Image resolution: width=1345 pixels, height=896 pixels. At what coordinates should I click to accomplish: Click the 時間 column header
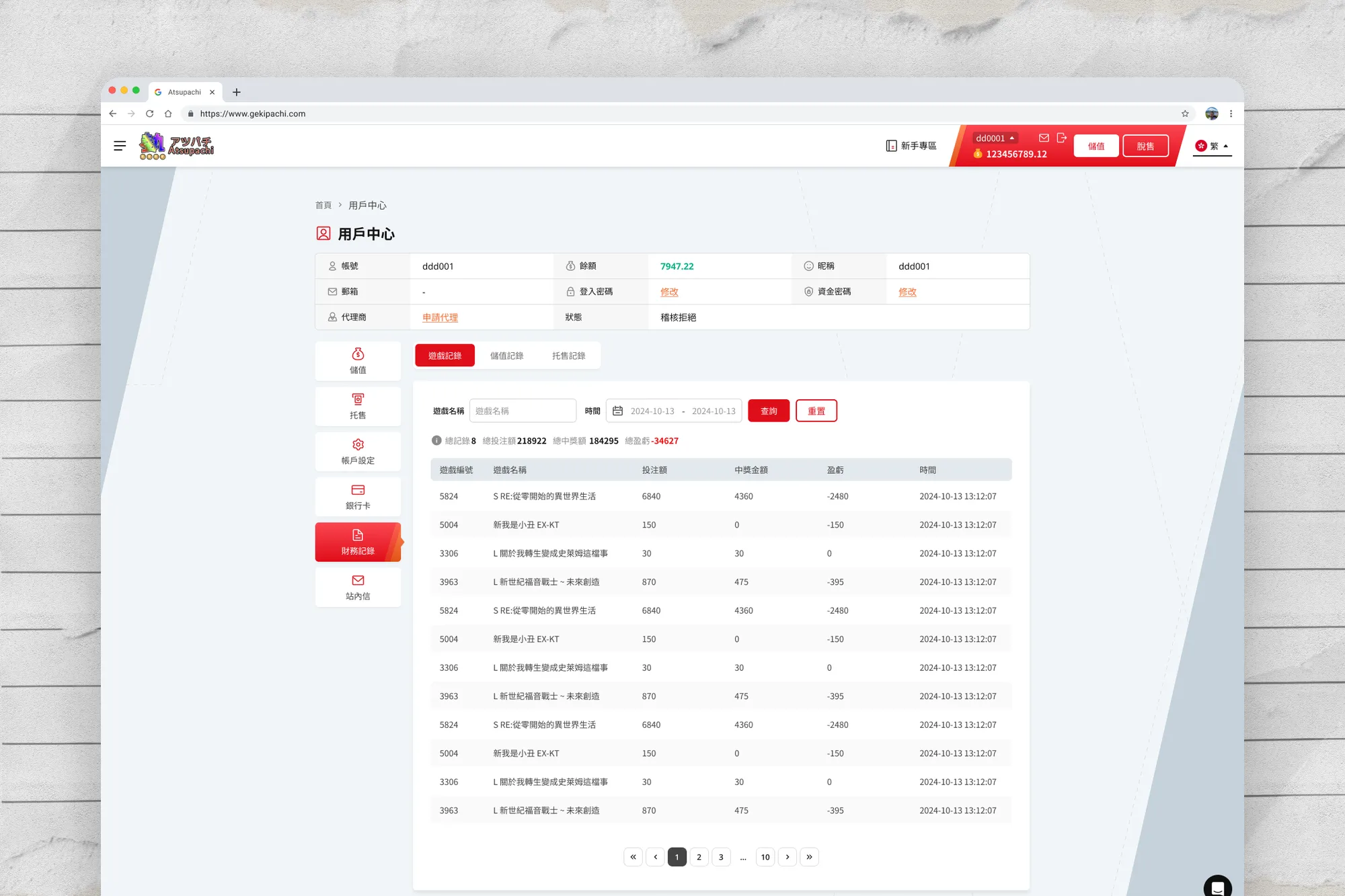coord(927,470)
